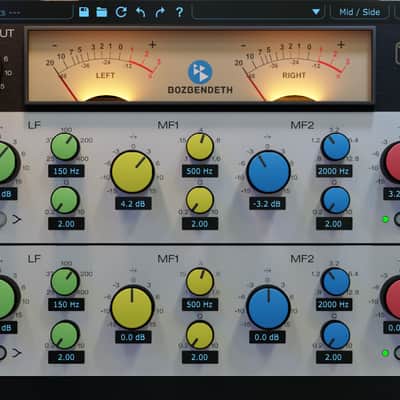Edit the 150 Hz field in the top strip
400x400 pixels.
pos(66,171)
